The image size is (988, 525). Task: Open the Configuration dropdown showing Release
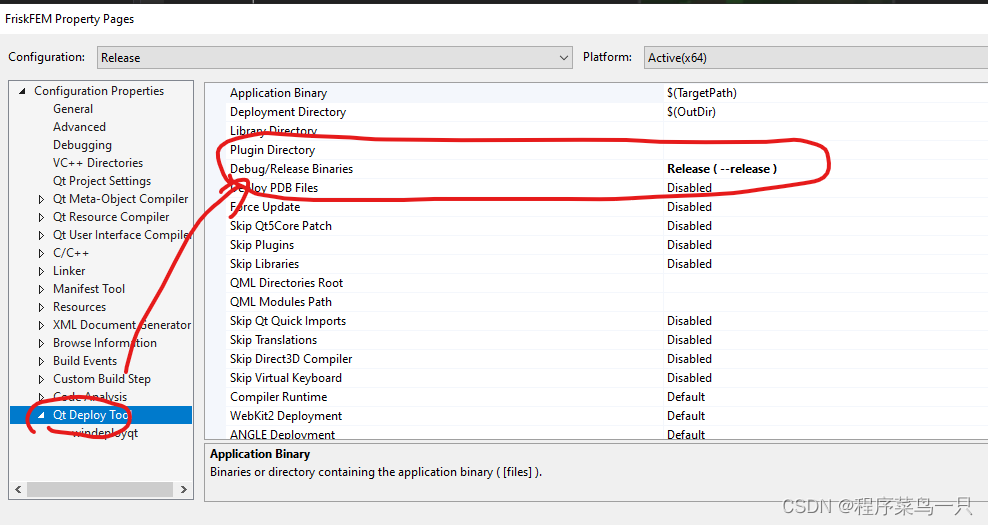click(335, 57)
